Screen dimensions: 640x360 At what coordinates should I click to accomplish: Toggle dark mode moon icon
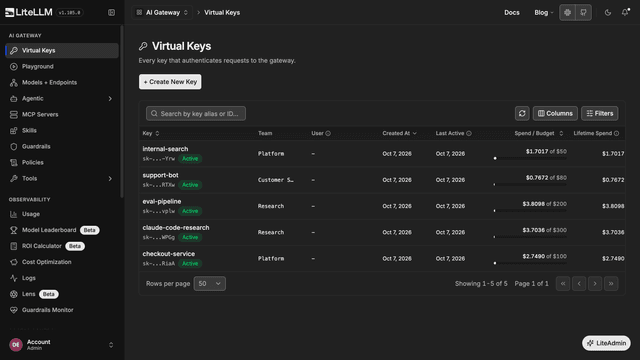(608, 13)
